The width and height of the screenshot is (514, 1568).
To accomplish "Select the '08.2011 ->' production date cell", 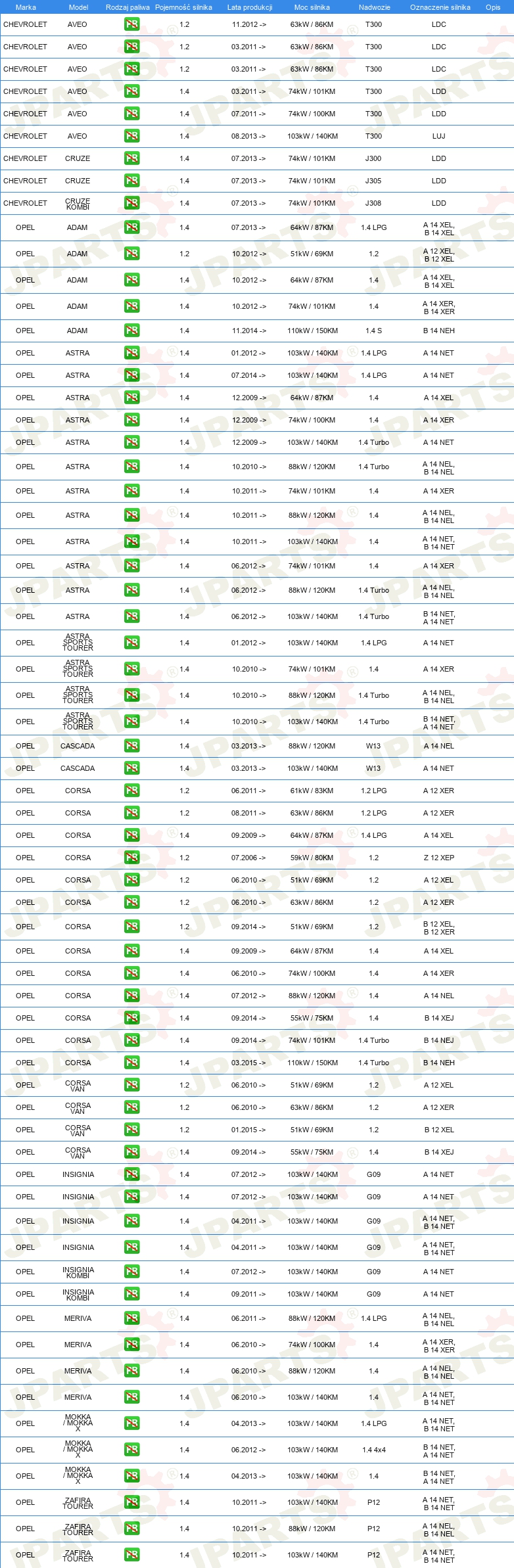I will click(x=249, y=813).
